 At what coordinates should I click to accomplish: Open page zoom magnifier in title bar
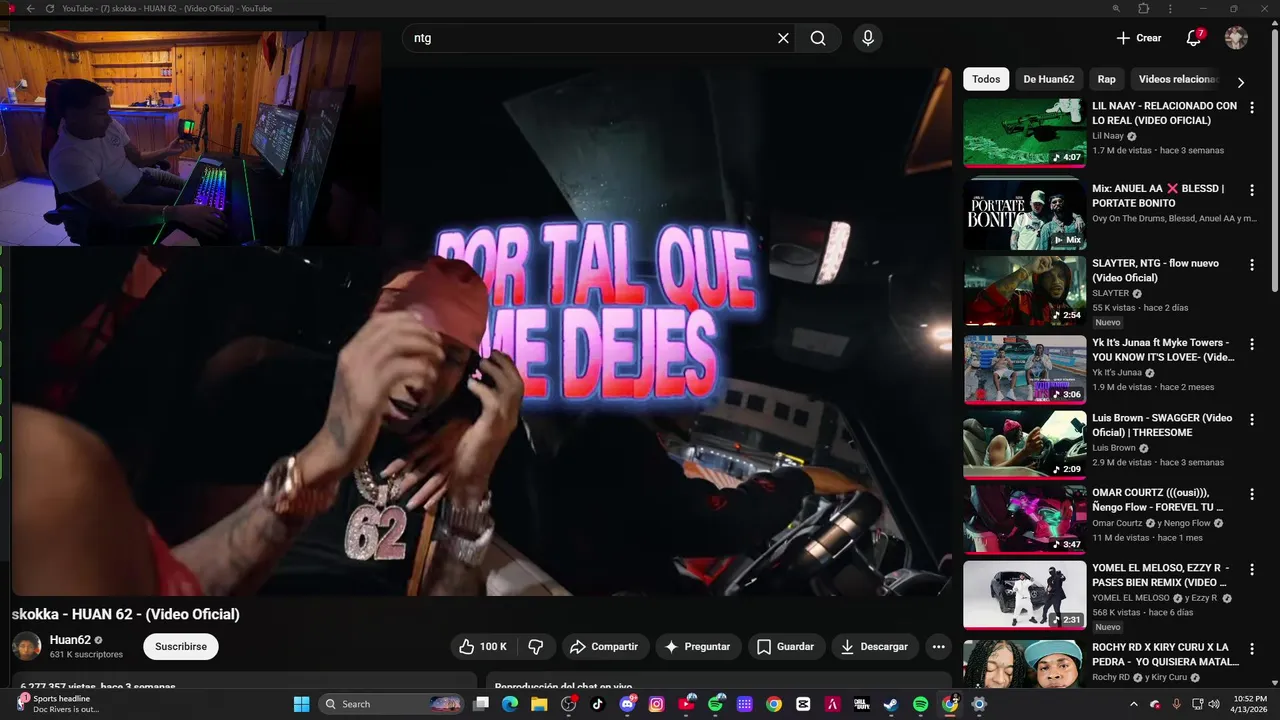(1116, 8)
